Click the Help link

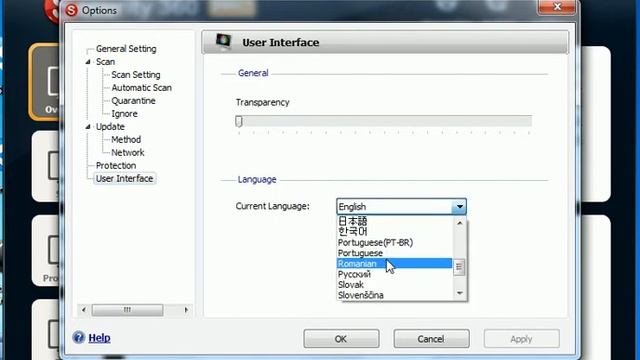(99, 338)
